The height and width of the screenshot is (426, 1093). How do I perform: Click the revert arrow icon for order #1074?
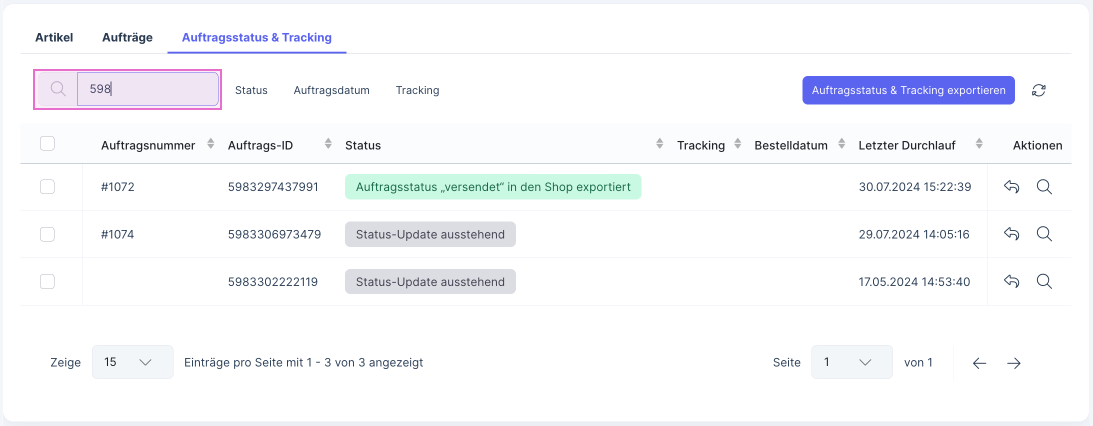[1011, 234]
